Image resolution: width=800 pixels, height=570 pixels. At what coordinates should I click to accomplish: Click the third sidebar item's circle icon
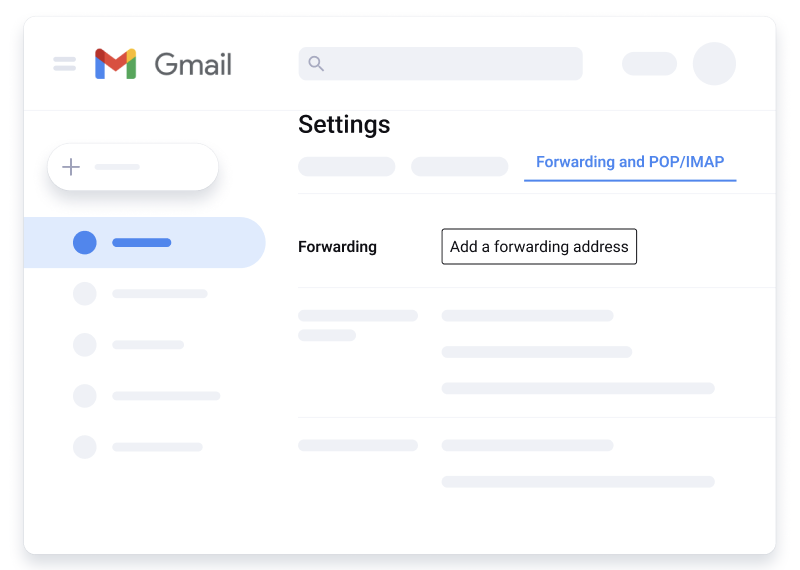click(x=85, y=345)
